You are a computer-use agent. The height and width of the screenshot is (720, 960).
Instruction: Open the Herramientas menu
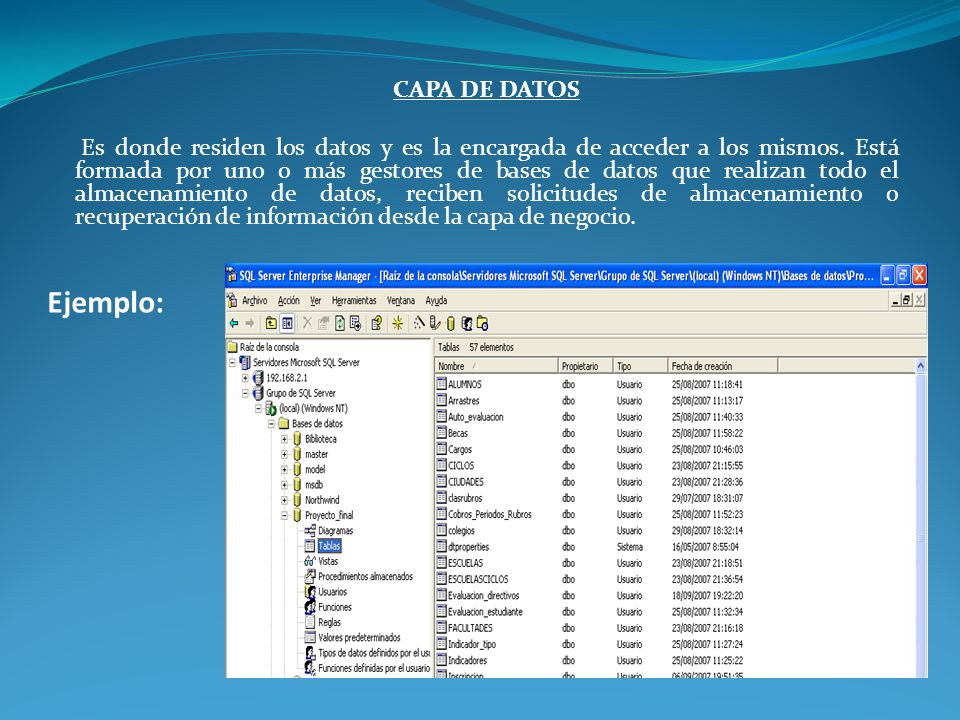(354, 301)
